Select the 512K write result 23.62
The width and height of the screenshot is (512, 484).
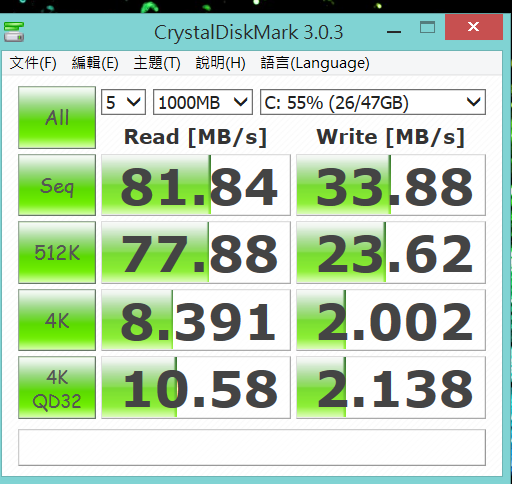pos(391,252)
